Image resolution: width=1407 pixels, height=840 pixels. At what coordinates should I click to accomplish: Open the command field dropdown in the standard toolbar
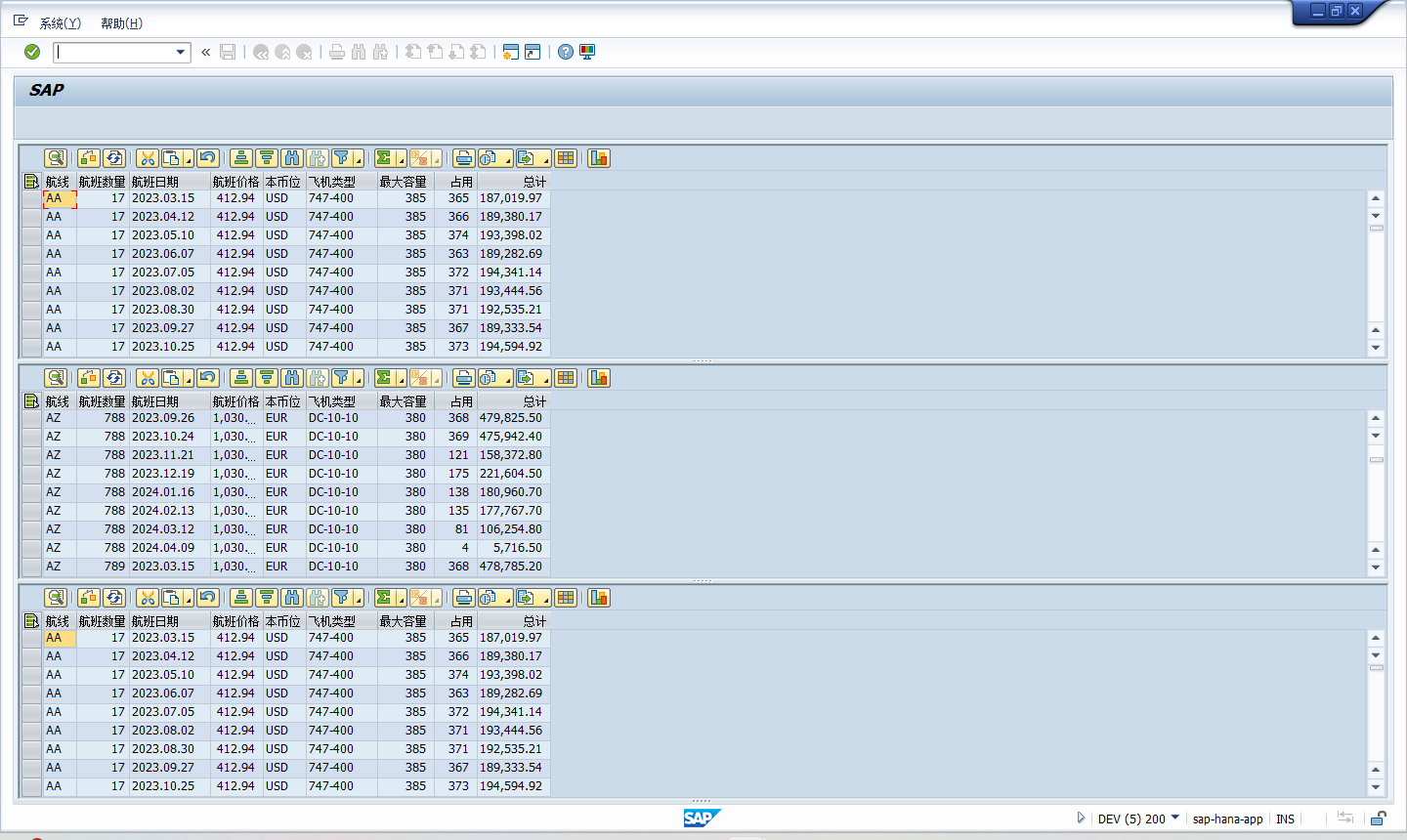(182, 52)
